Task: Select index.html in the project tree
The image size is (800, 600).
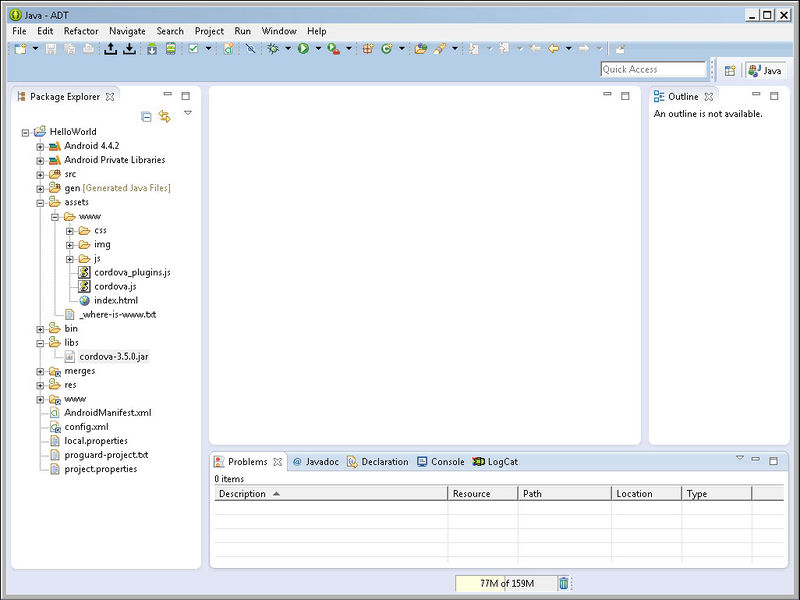Action: click(x=115, y=300)
